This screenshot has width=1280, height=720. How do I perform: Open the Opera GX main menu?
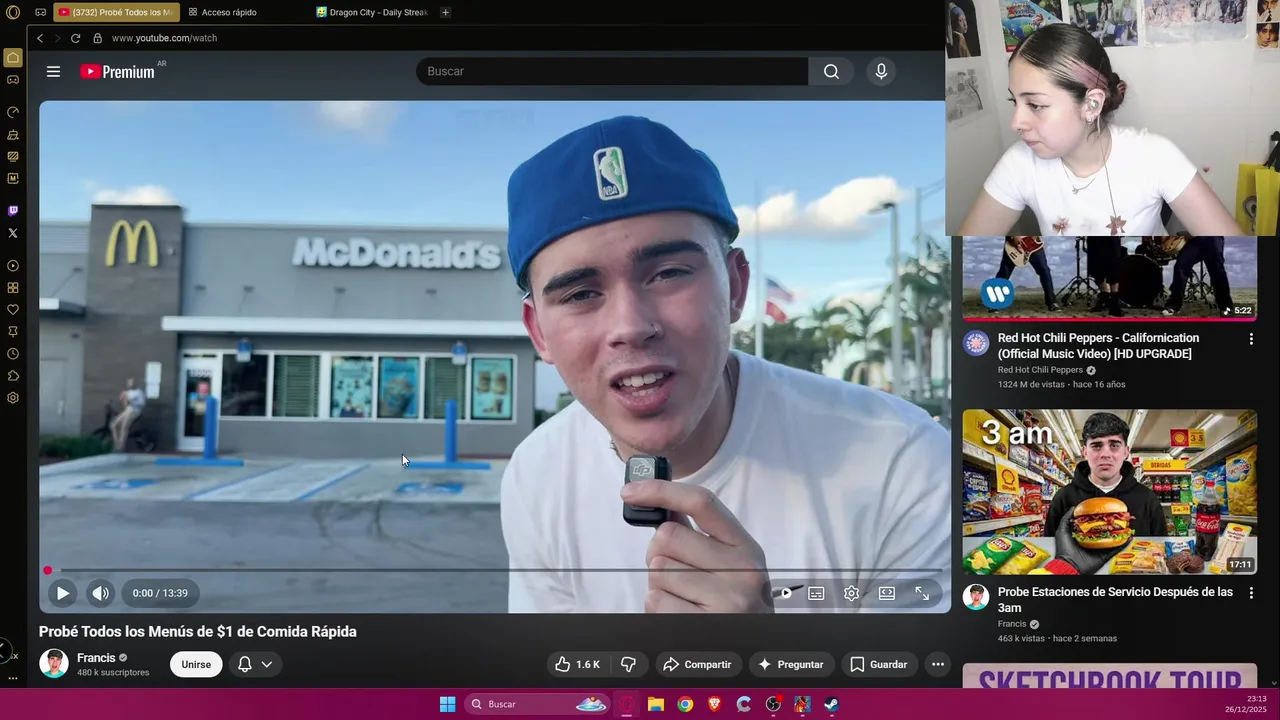tap(13, 12)
